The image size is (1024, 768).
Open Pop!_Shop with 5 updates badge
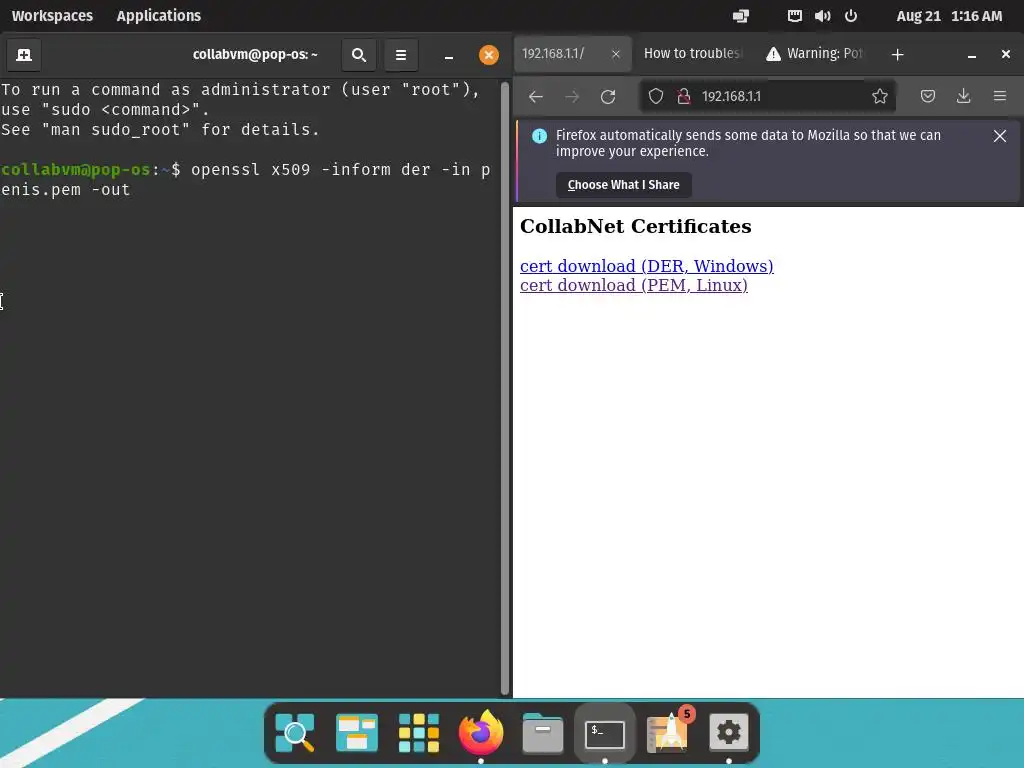tap(668, 731)
